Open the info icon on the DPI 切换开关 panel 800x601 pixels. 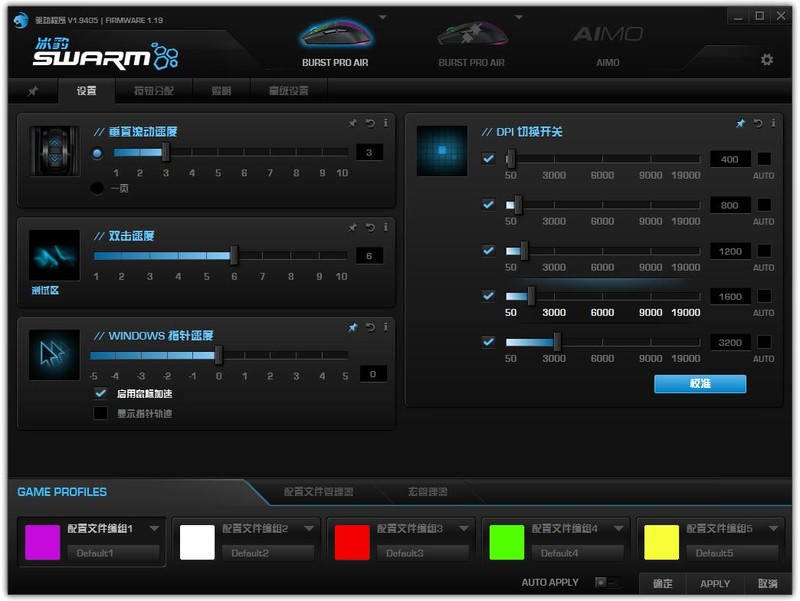click(x=772, y=124)
